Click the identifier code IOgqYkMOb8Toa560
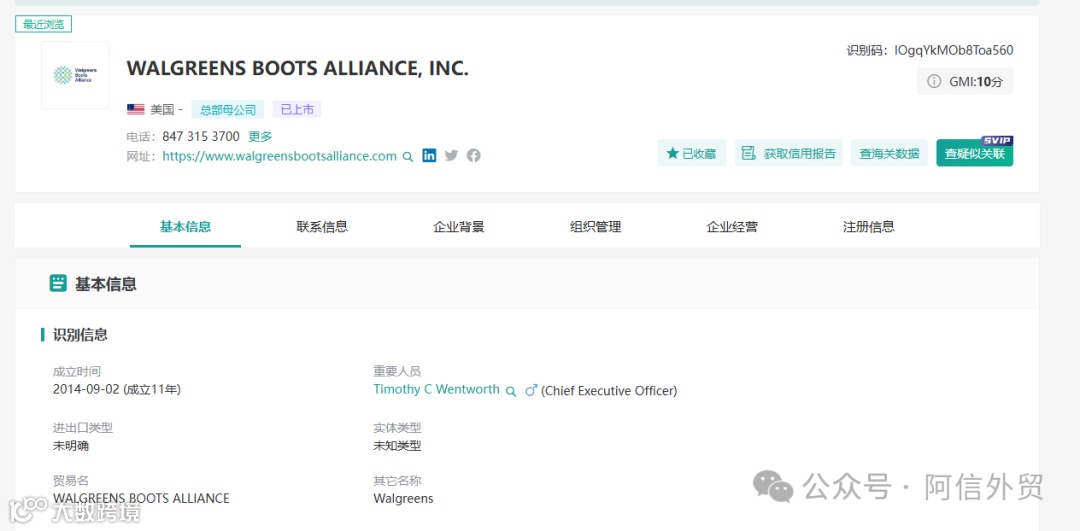Image resolution: width=1080 pixels, height=531 pixels. pos(954,50)
